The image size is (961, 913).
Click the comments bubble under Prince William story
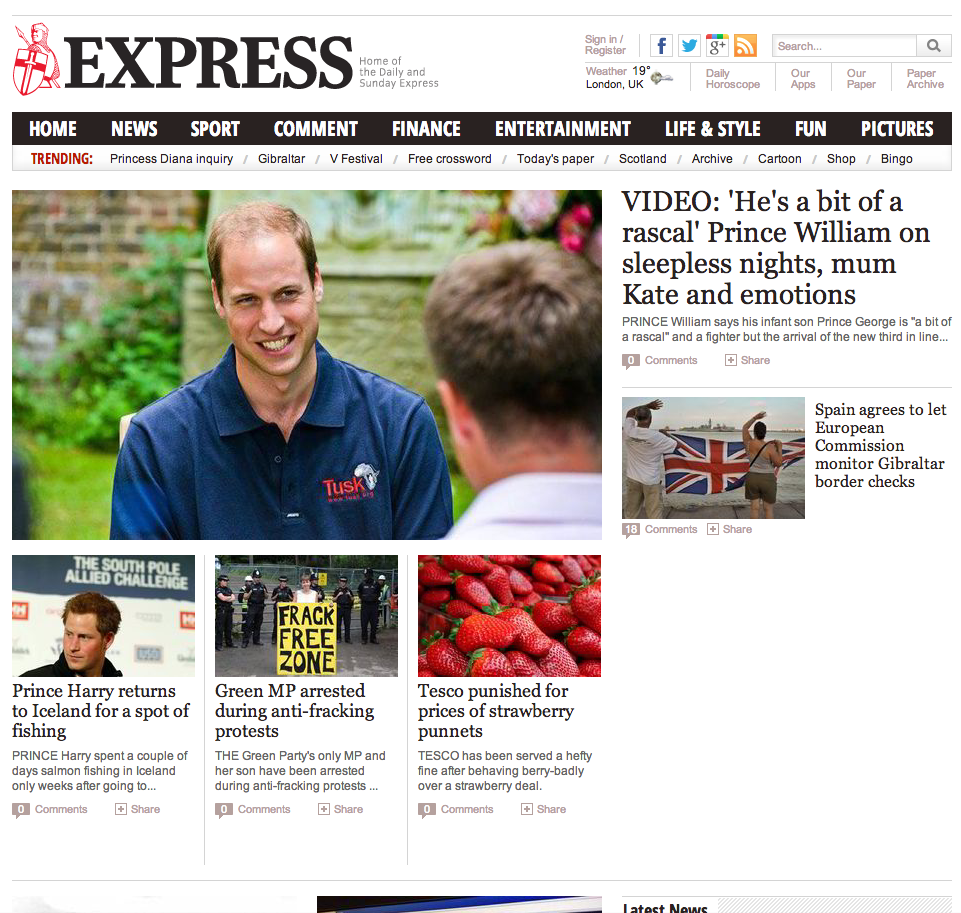click(631, 361)
